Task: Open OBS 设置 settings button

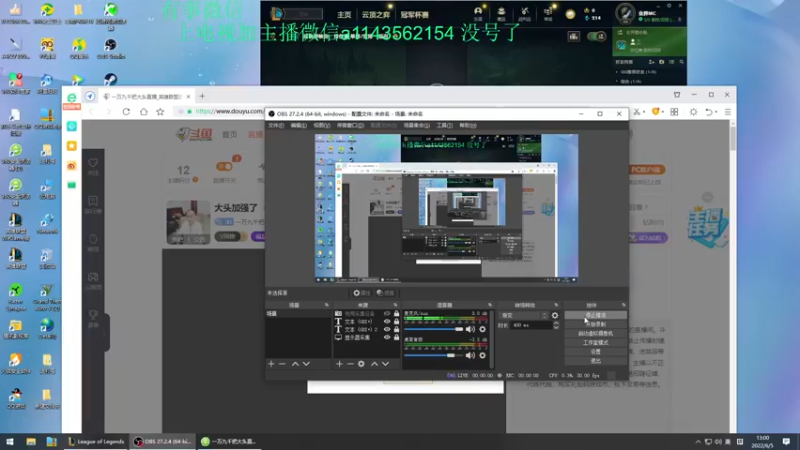Action: tap(595, 352)
